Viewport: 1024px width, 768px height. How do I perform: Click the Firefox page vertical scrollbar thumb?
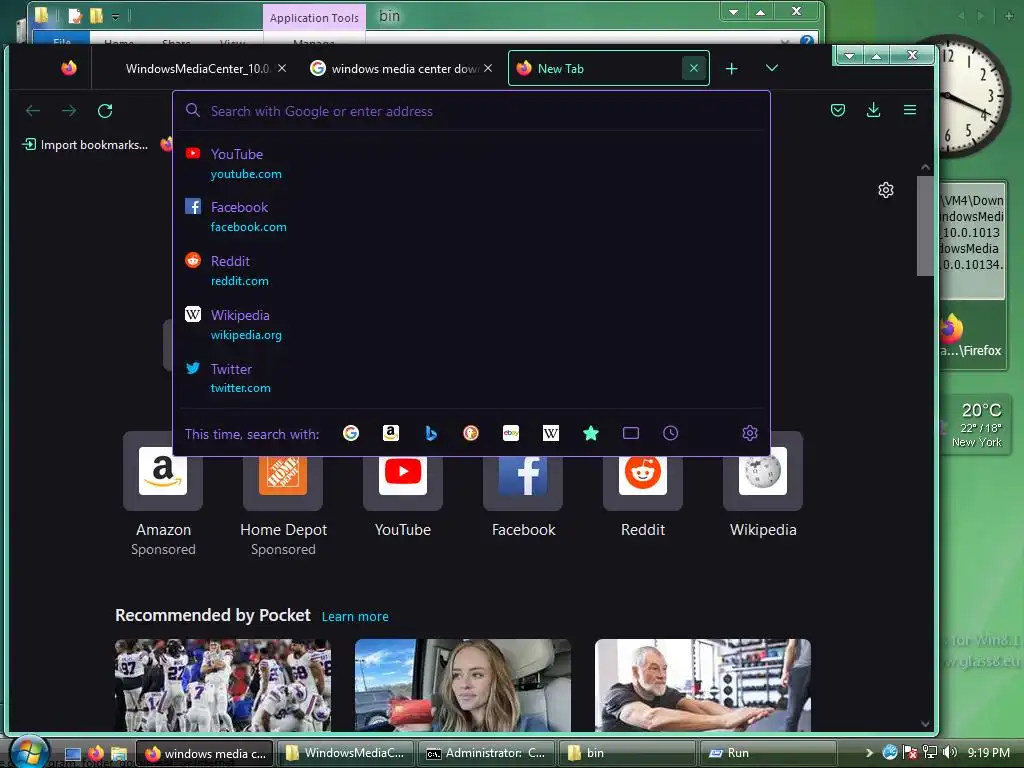pos(925,226)
